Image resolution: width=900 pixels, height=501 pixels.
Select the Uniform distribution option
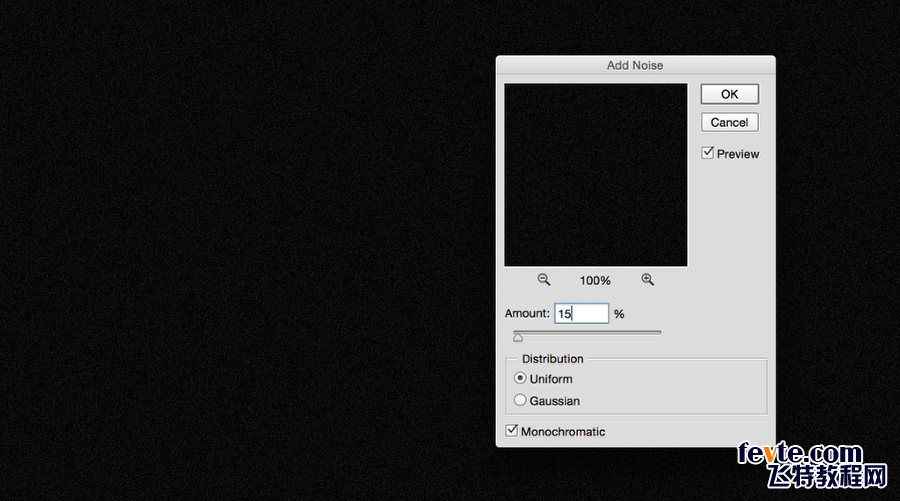coord(520,379)
